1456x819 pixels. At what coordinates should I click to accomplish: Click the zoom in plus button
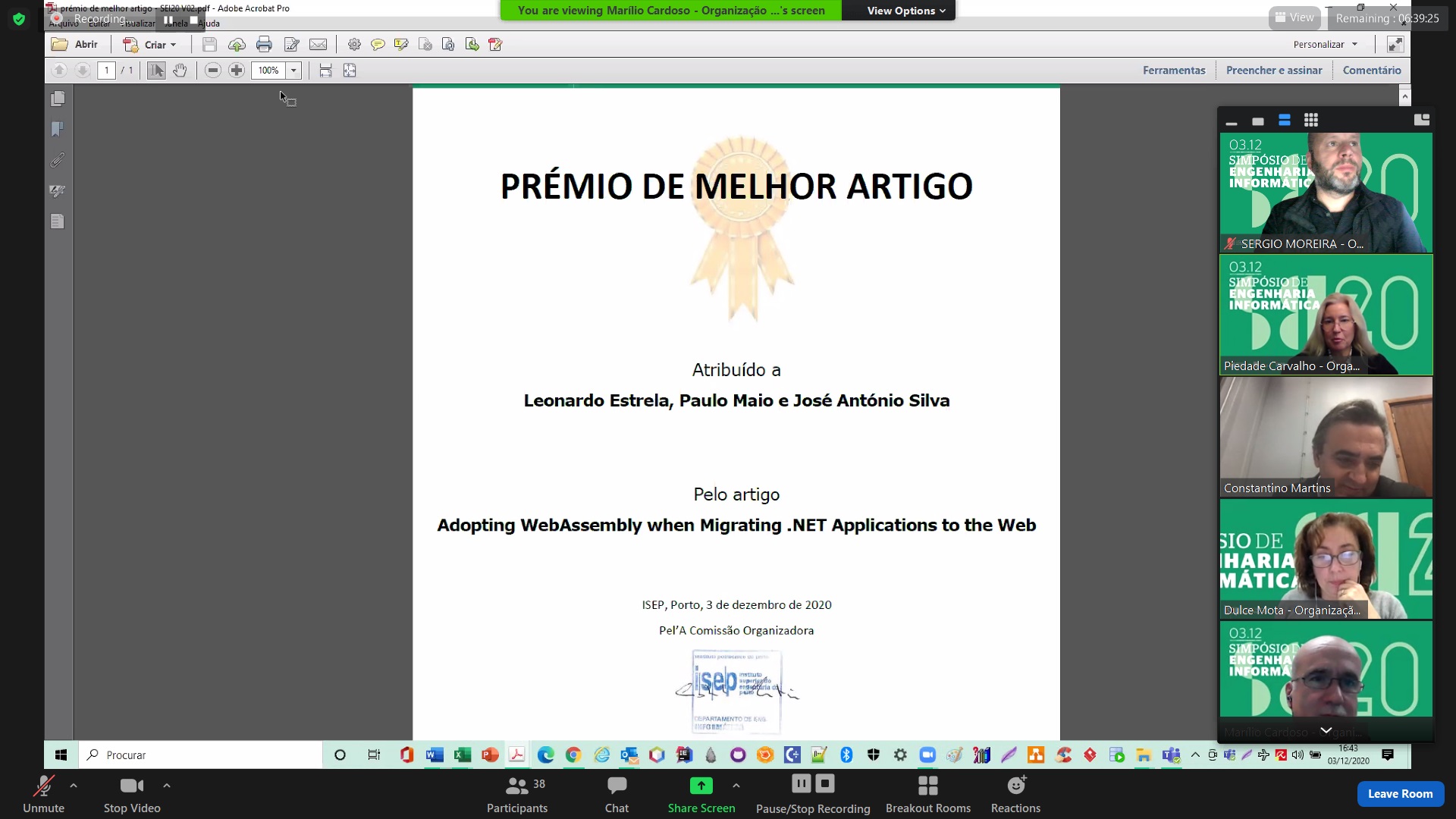tap(237, 71)
